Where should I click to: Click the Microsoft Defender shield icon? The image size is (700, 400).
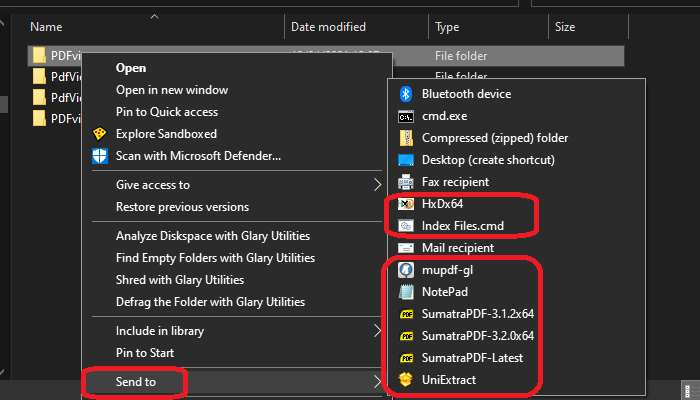point(100,156)
